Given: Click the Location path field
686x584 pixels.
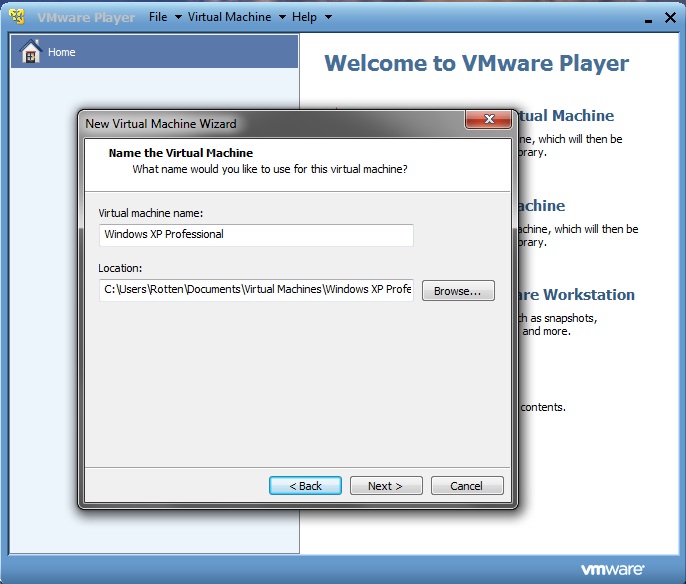Looking at the screenshot, I should [x=256, y=290].
